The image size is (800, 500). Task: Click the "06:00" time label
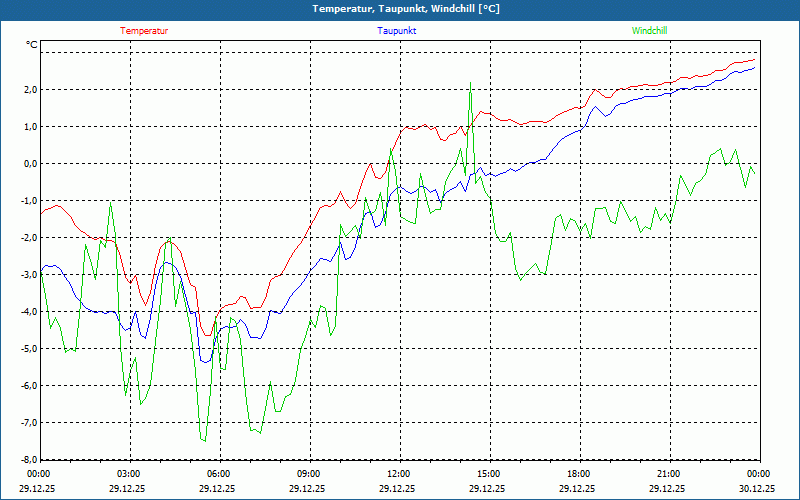(x=218, y=474)
